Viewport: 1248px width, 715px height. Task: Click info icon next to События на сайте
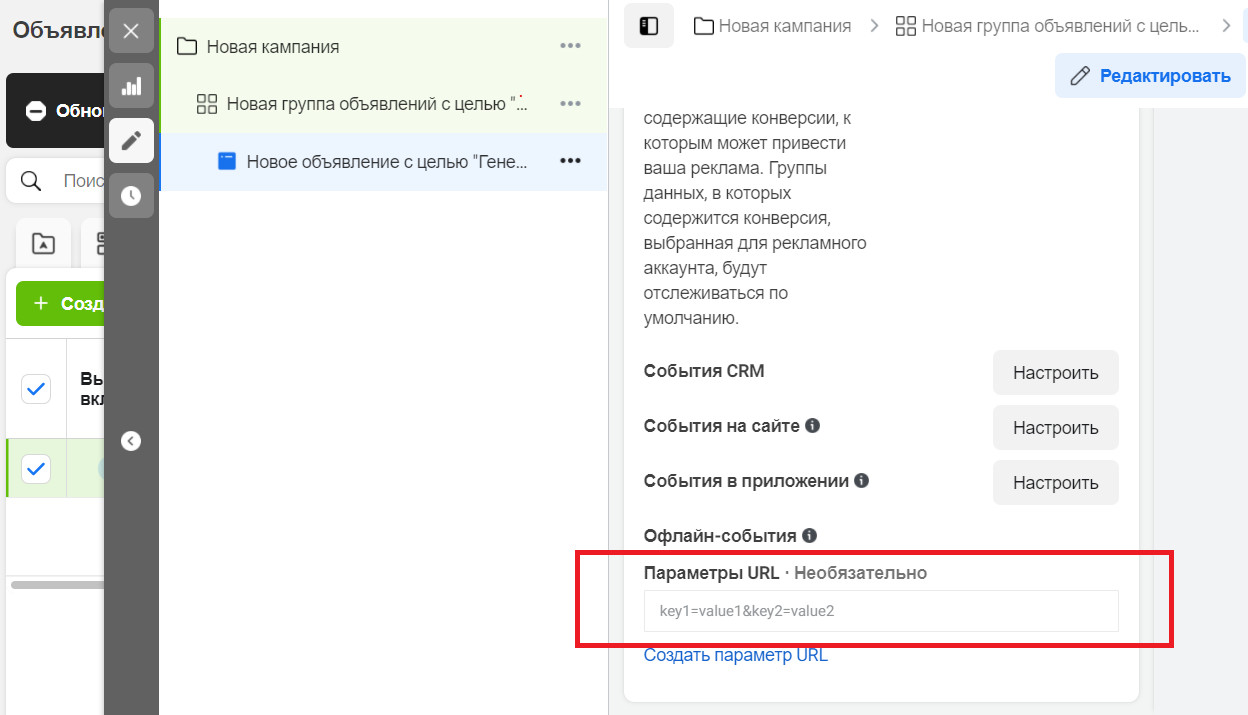click(813, 425)
